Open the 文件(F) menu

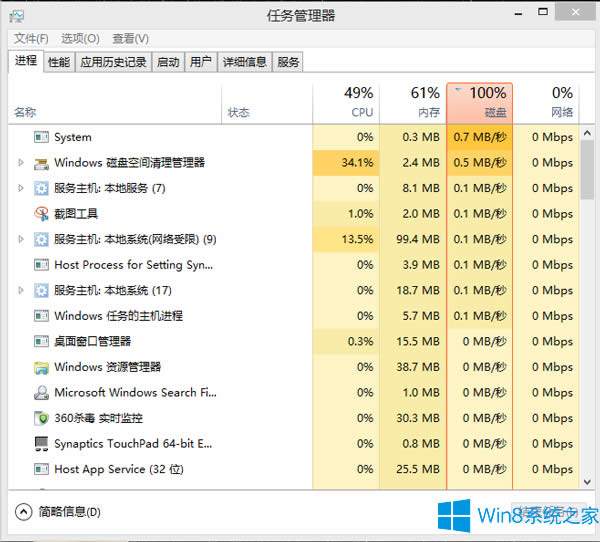[31, 38]
